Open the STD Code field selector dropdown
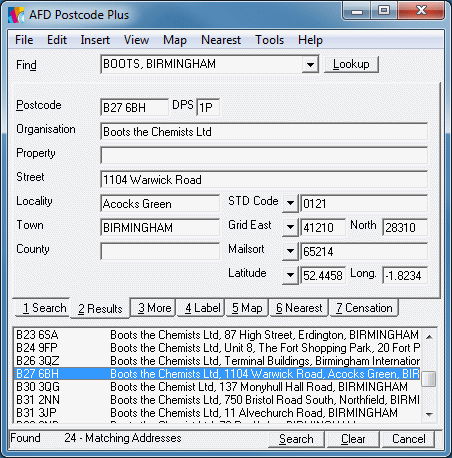452x458 pixels. pyautogui.click(x=290, y=203)
